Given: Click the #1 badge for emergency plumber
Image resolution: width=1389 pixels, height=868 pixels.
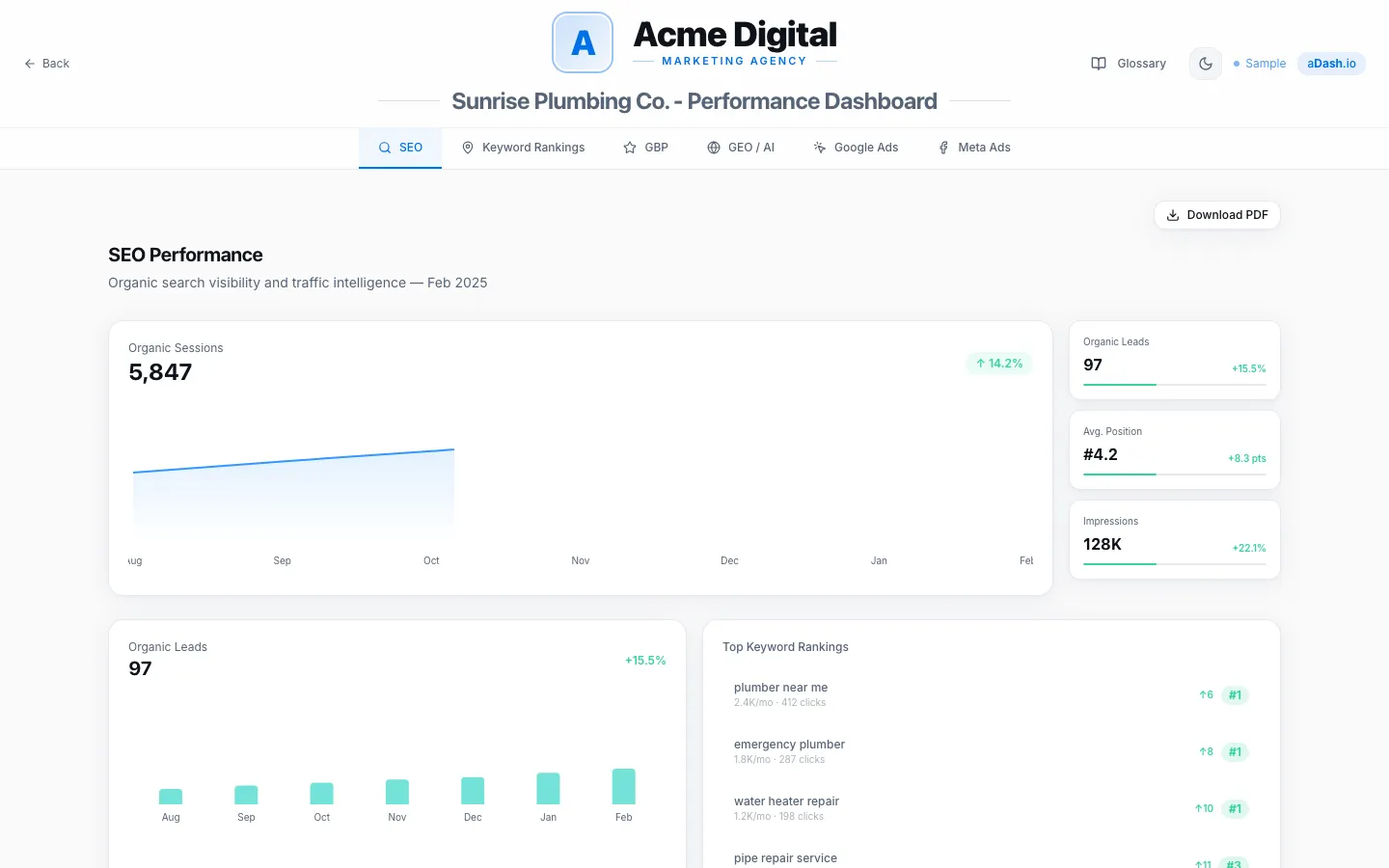Looking at the screenshot, I should click(1235, 752).
